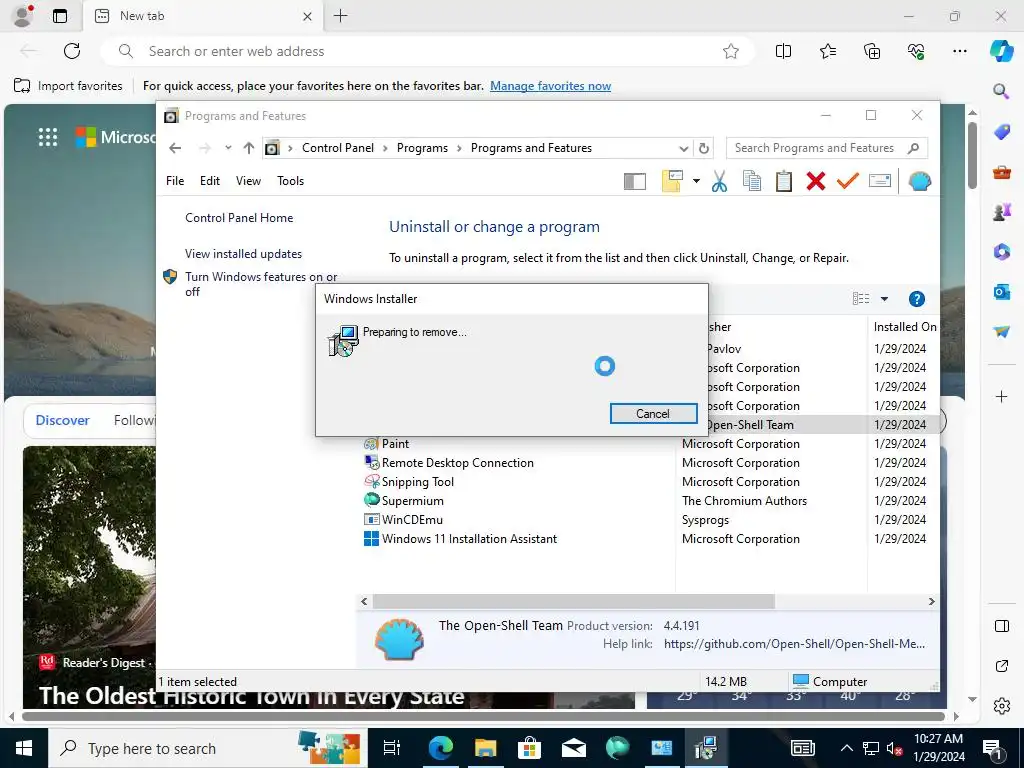Click the orange checkmark Properties icon
The width and height of the screenshot is (1024, 768).
point(848,181)
